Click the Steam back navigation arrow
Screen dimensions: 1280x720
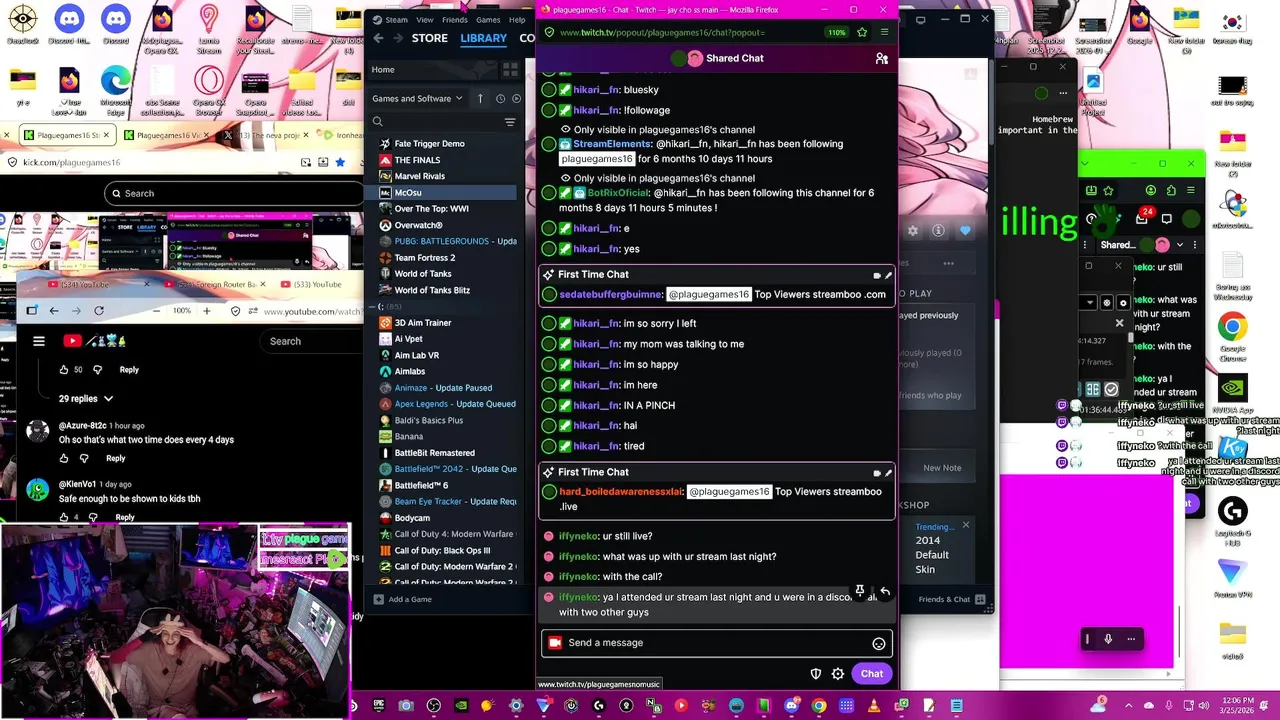pyautogui.click(x=378, y=38)
